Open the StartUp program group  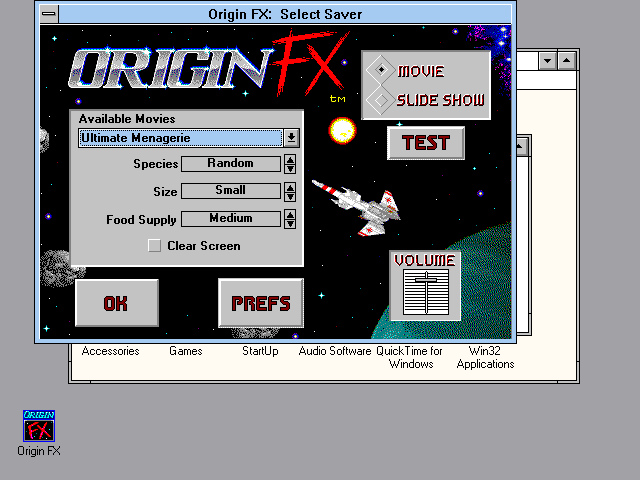click(260, 351)
